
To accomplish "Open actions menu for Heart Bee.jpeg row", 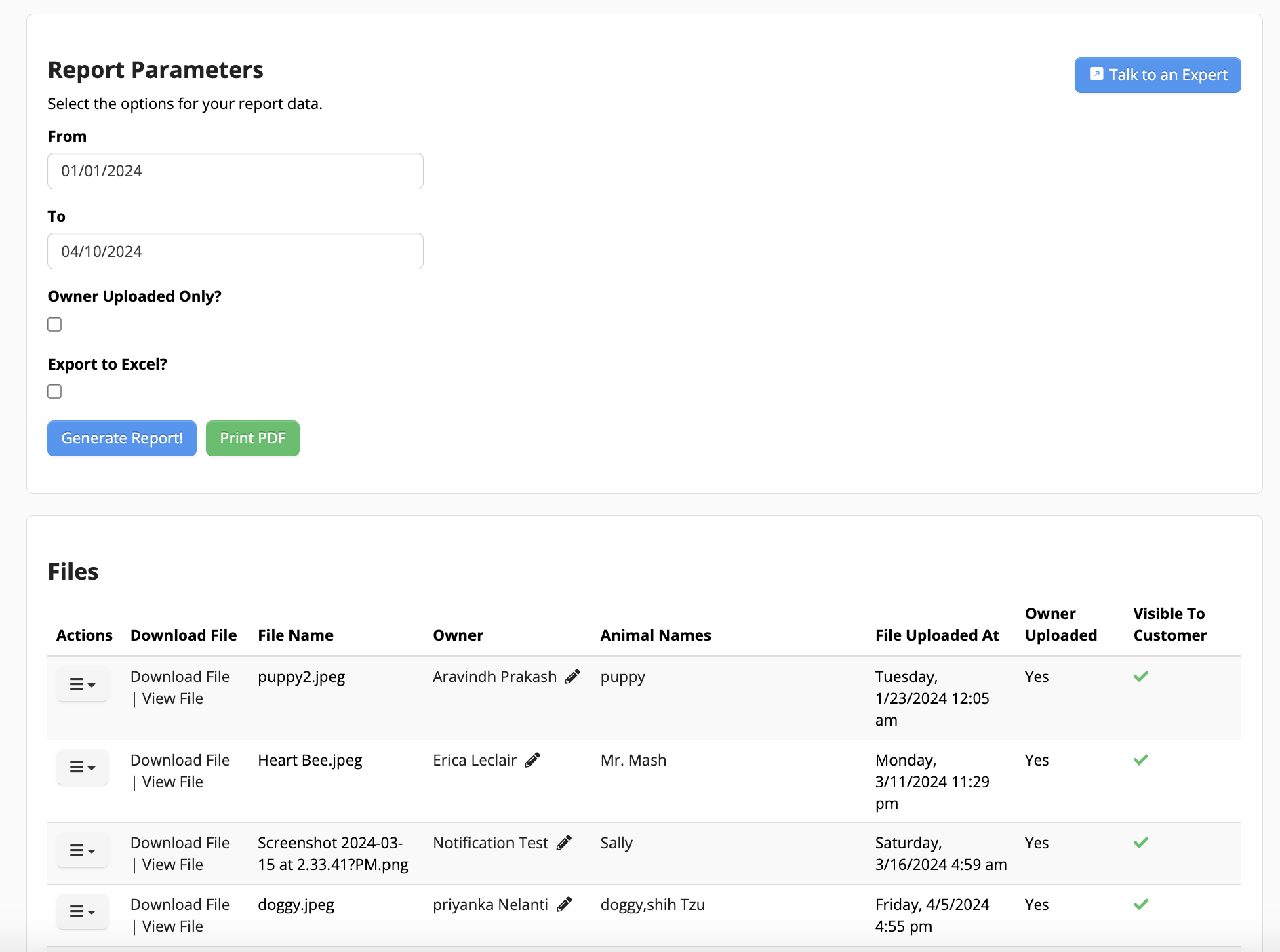I will tap(82, 767).
